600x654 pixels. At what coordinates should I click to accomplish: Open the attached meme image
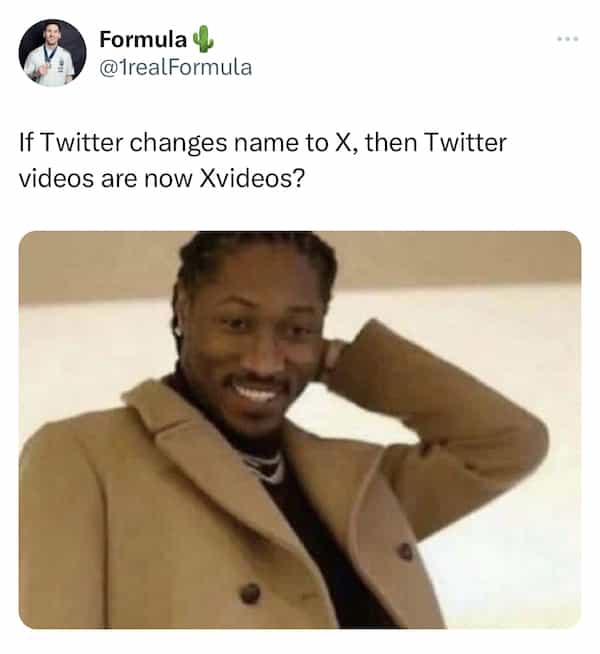pos(300,430)
